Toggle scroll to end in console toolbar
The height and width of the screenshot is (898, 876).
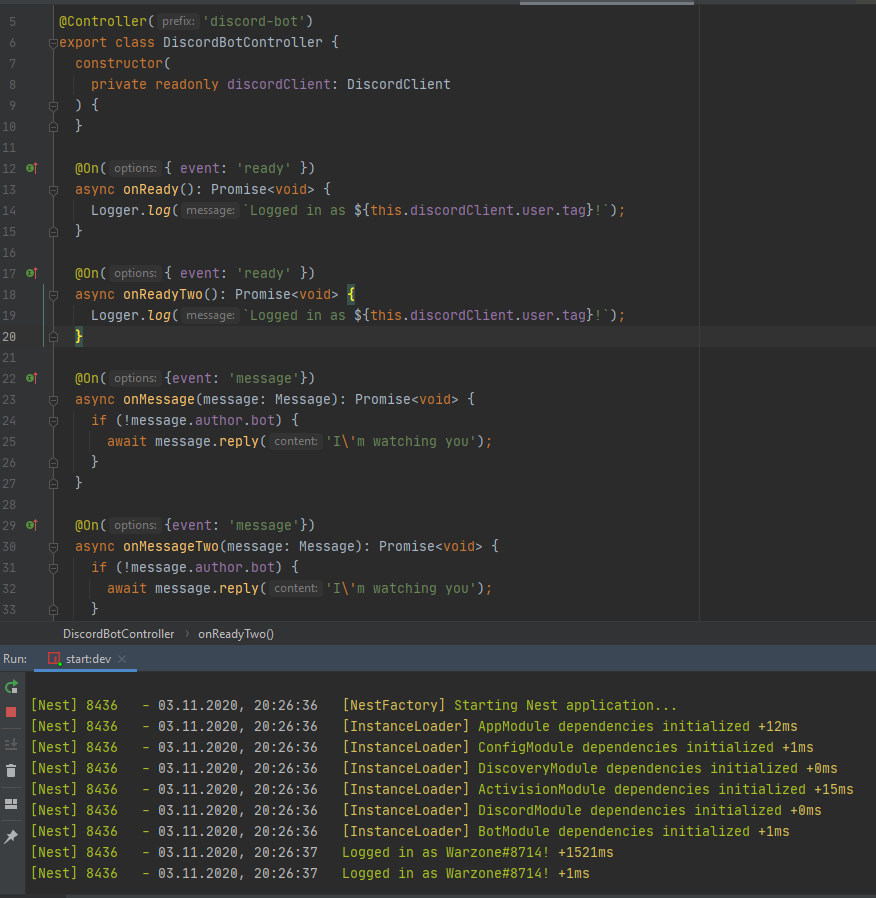(13, 743)
